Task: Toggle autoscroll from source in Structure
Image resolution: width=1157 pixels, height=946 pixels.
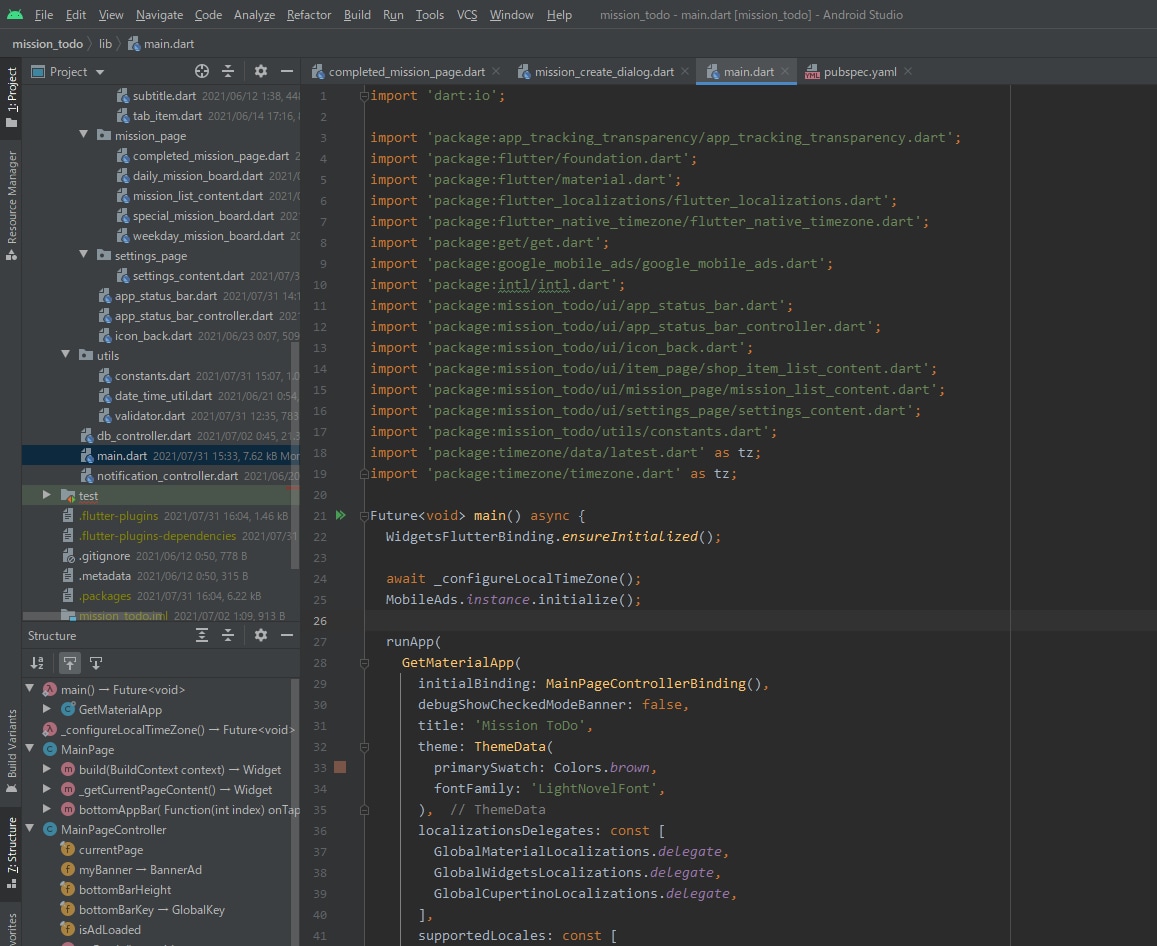Action: click(x=96, y=663)
